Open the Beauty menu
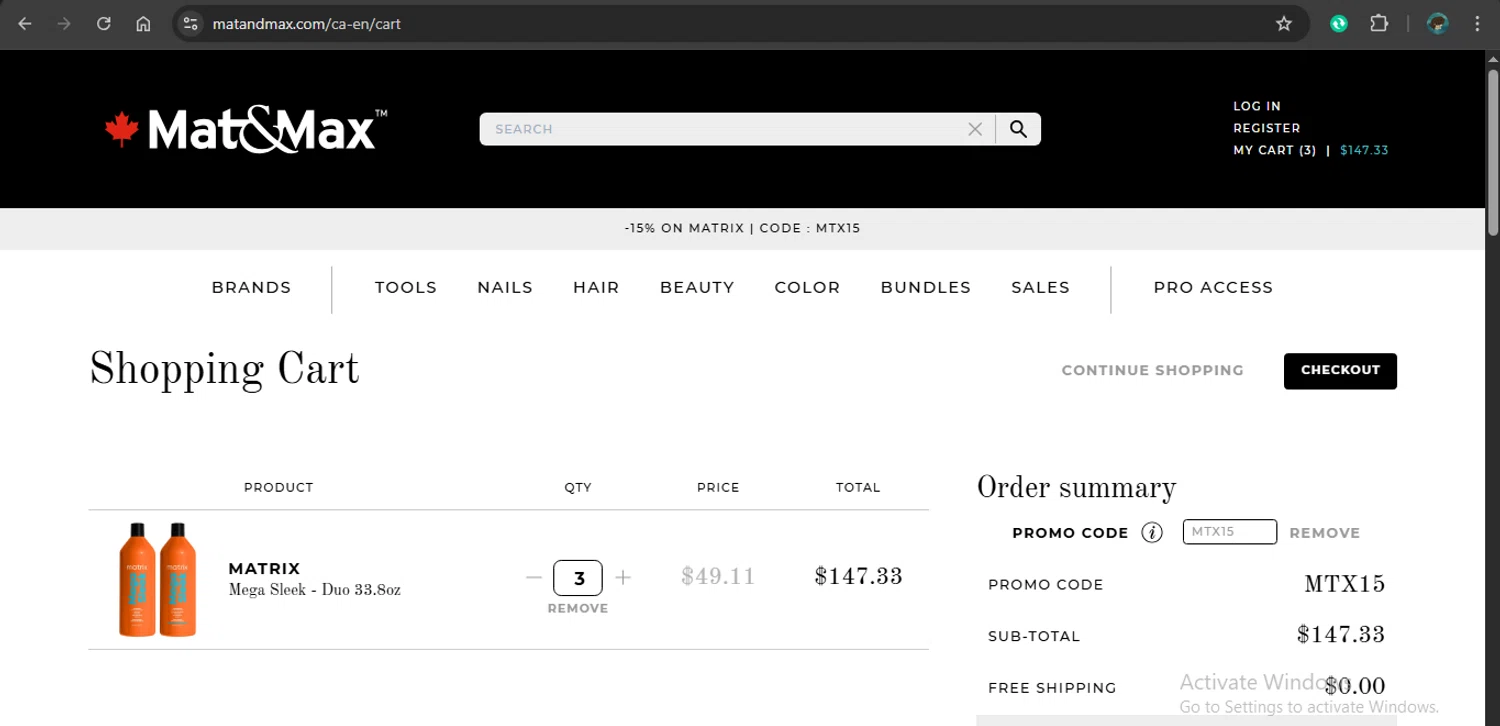 pyautogui.click(x=697, y=288)
